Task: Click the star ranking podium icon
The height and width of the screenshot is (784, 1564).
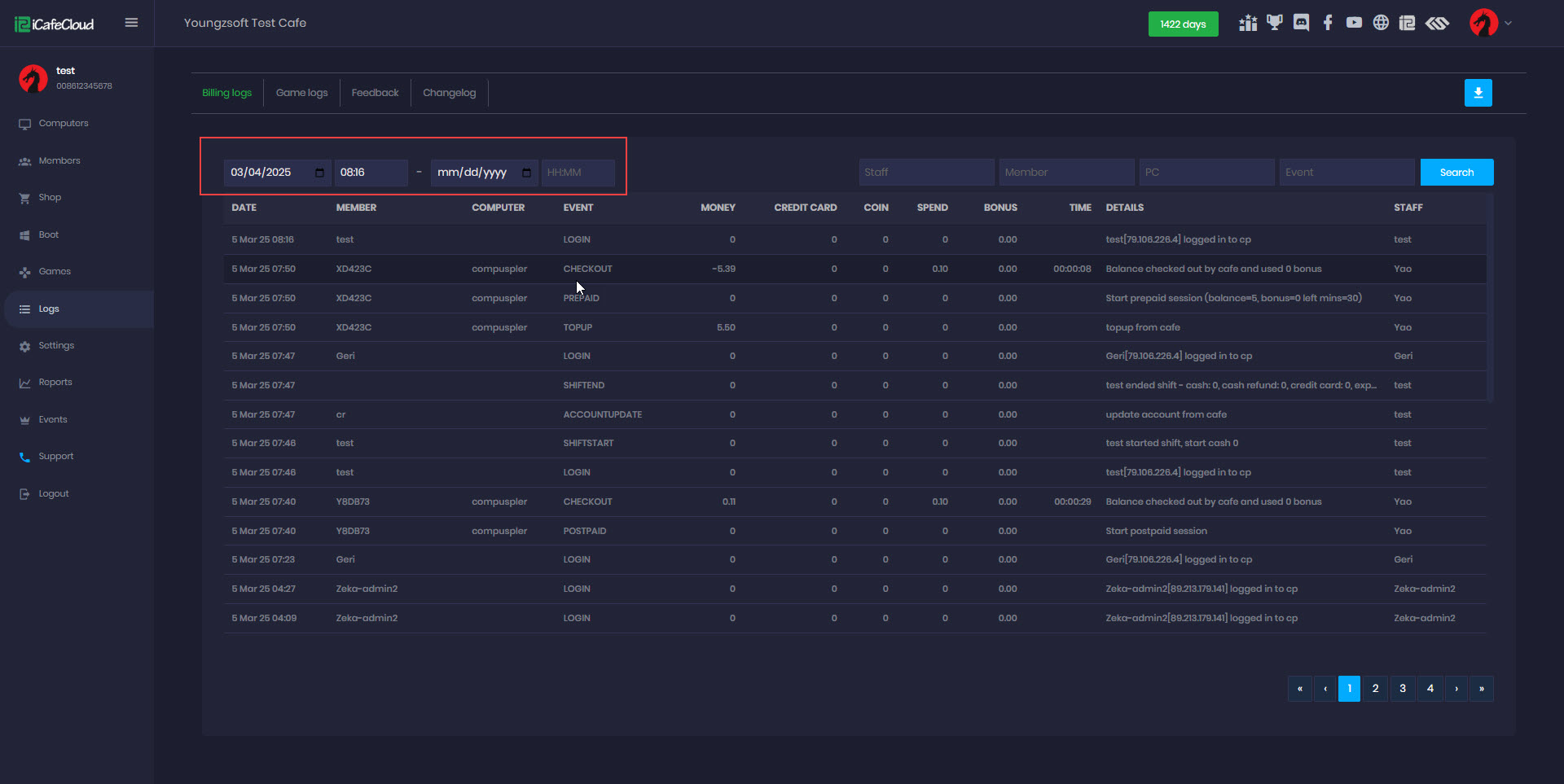Action: pyautogui.click(x=1247, y=23)
